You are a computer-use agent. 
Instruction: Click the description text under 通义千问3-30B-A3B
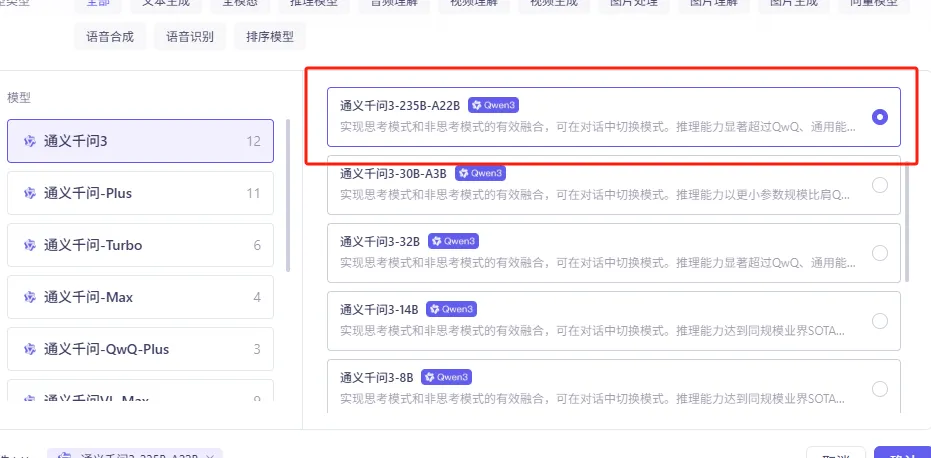595,195
